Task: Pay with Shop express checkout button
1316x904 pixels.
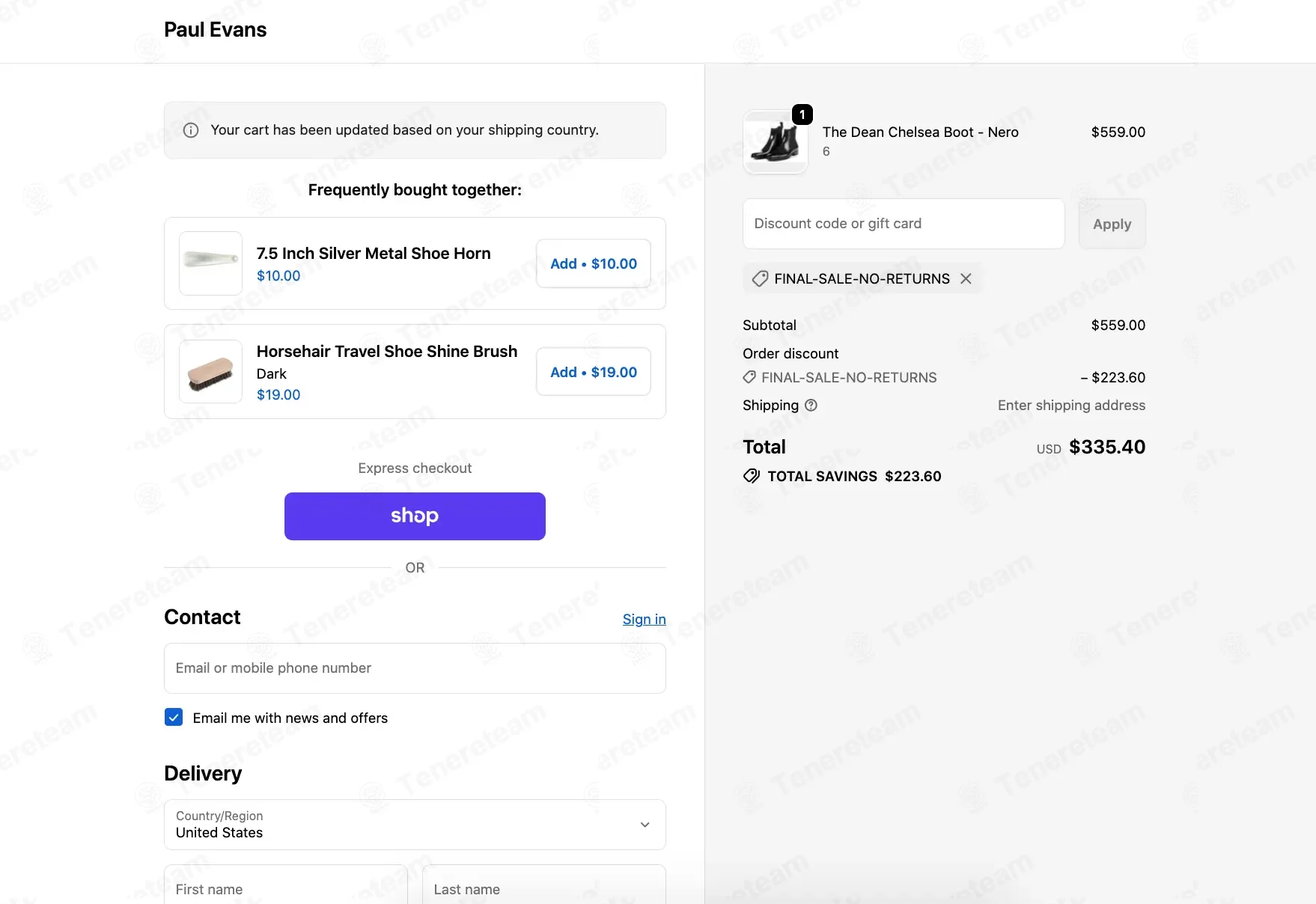Action: tap(415, 516)
